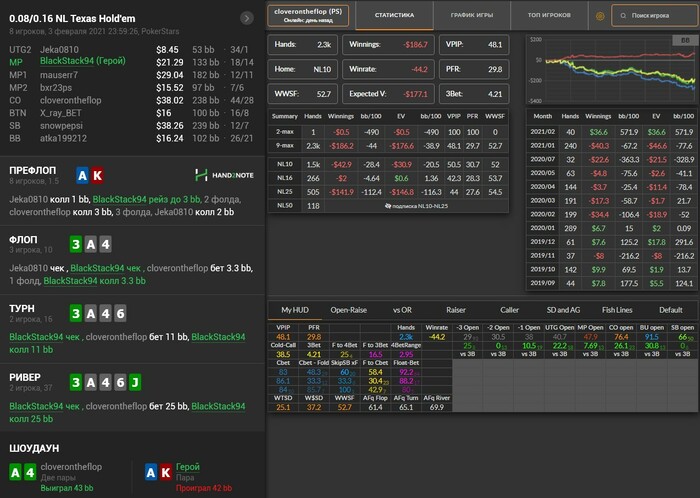Select month row 2020/07
Image resolution: width=700 pixels, height=498 pixels.
click(x=612, y=159)
